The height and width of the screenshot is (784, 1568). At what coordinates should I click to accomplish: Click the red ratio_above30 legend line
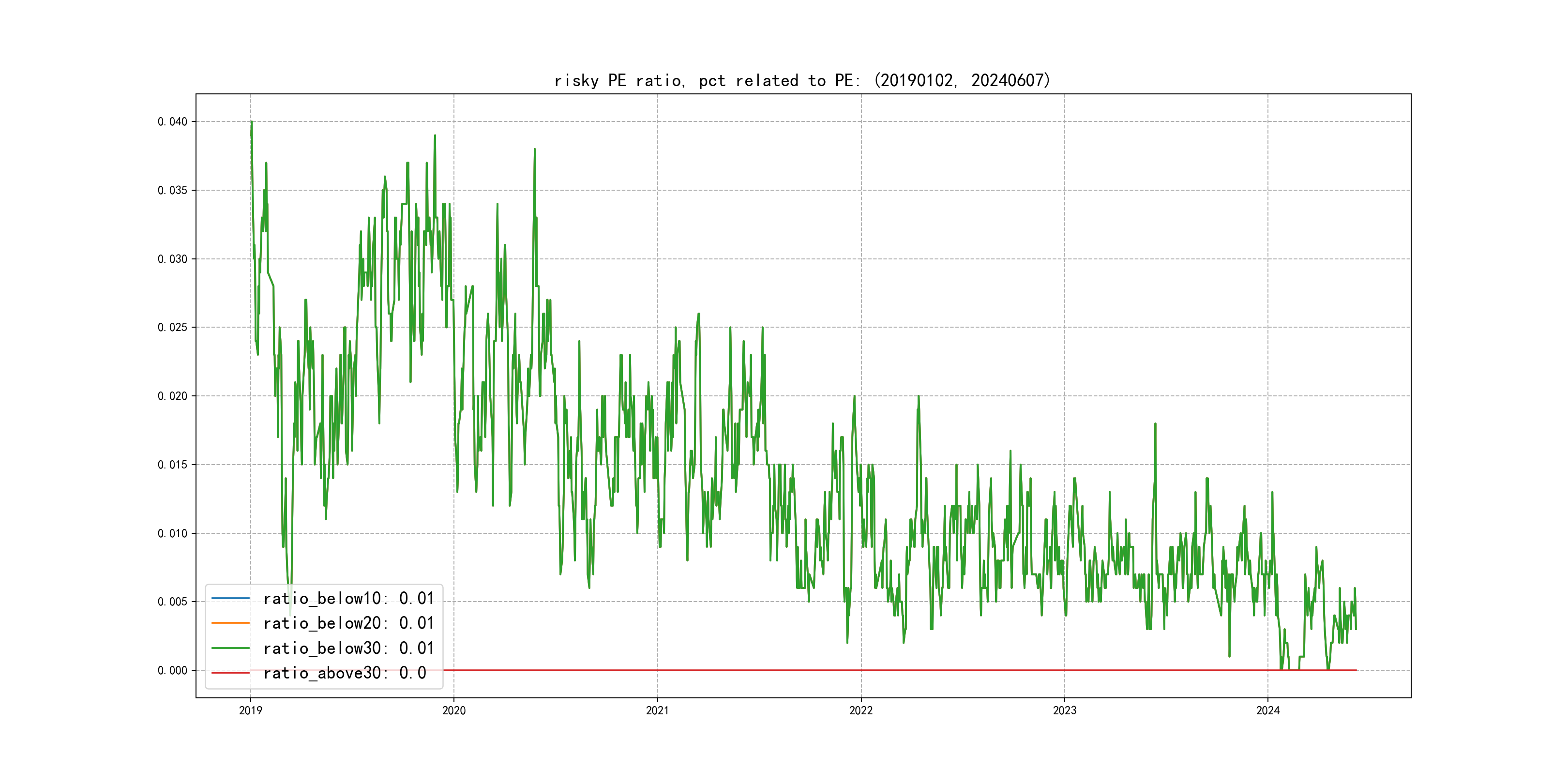point(230,673)
